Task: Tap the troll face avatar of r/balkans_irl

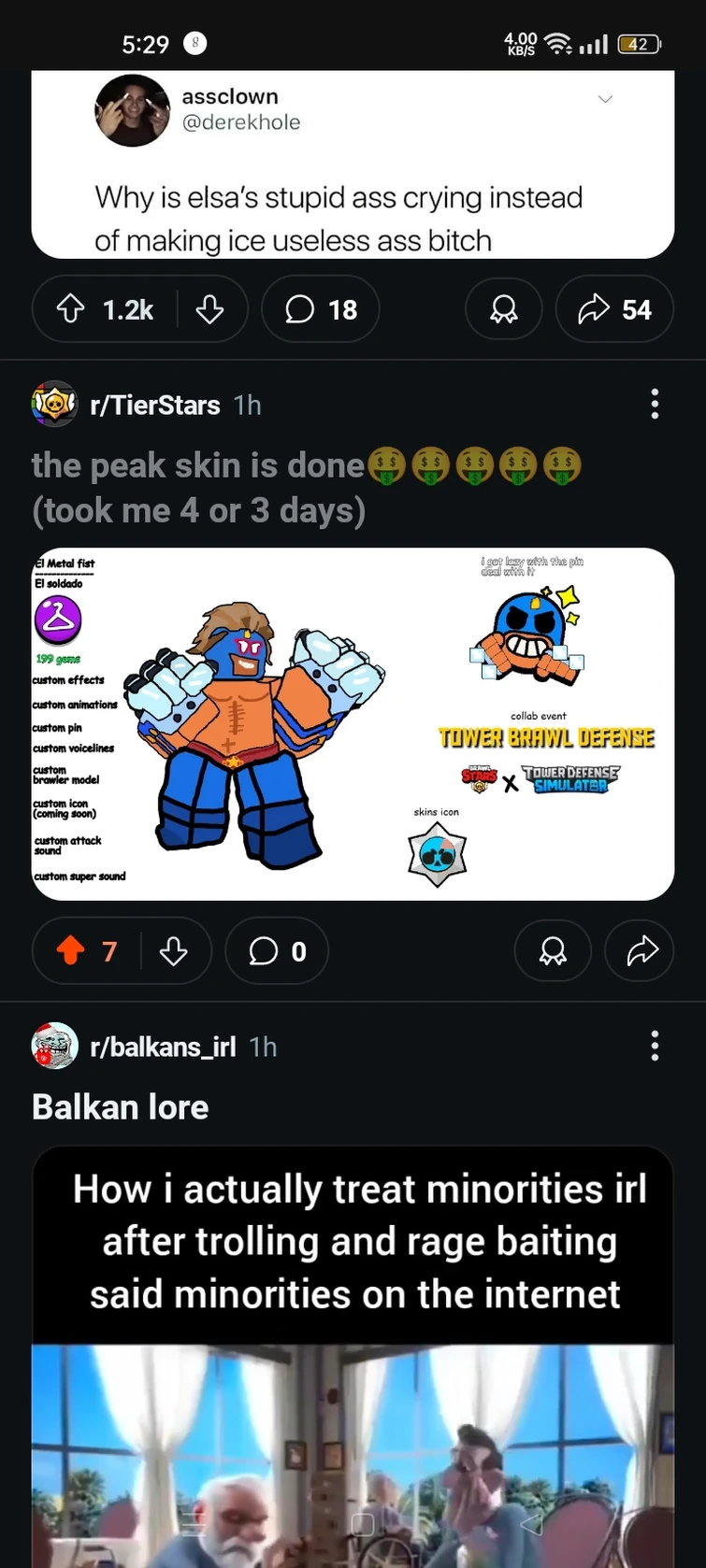Action: click(x=54, y=1047)
